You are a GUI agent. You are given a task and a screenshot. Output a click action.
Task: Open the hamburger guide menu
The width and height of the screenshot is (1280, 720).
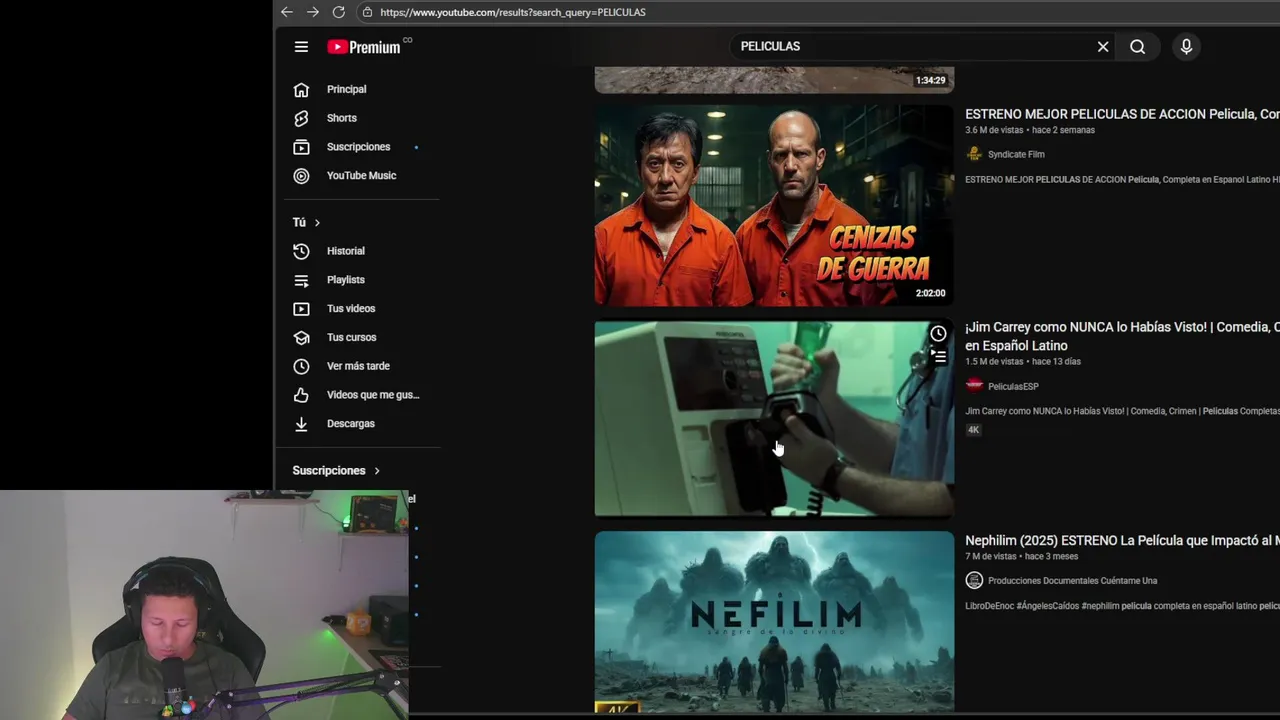[x=301, y=46]
